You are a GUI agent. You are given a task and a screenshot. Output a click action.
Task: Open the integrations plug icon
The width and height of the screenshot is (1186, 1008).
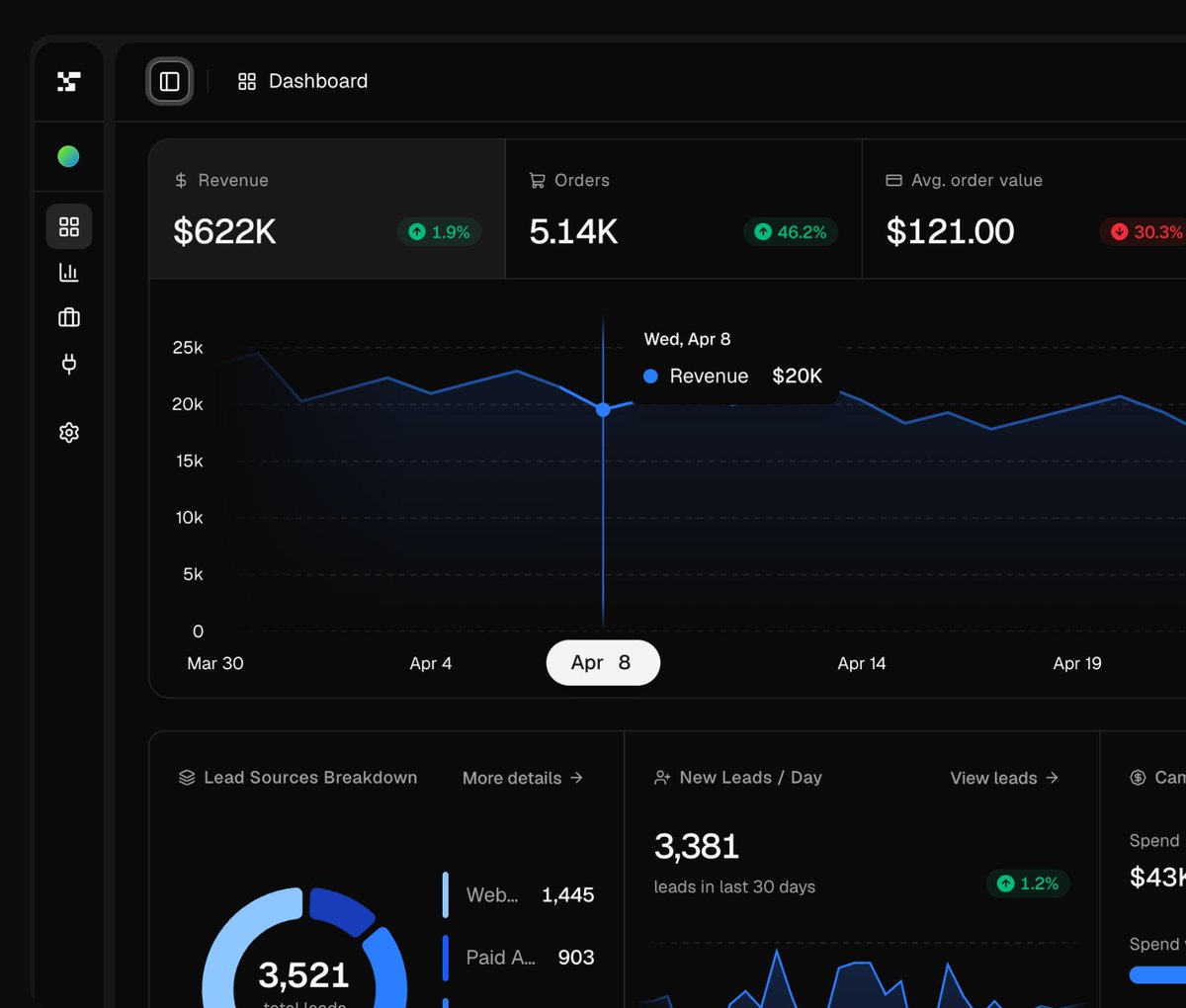pyautogui.click(x=69, y=364)
